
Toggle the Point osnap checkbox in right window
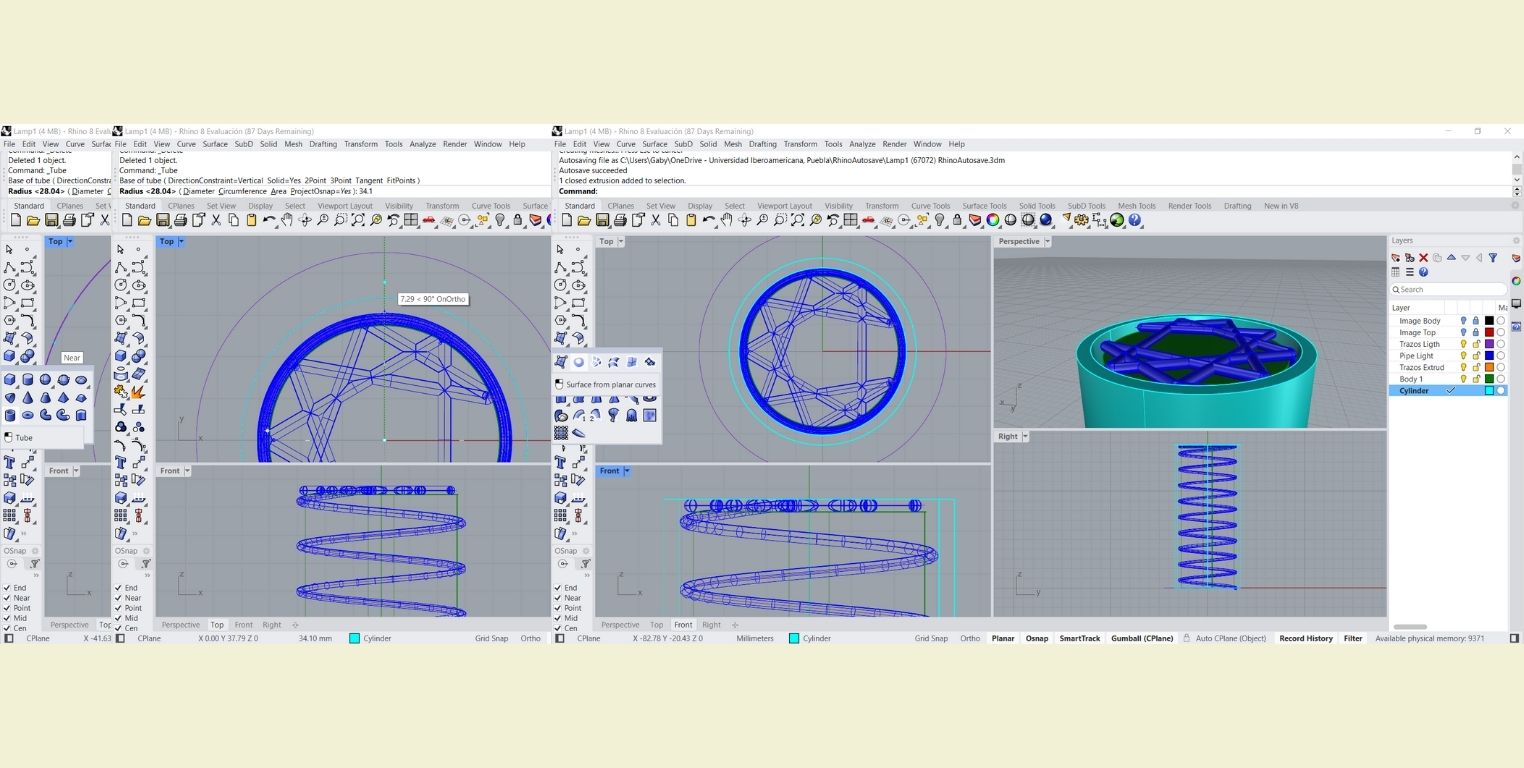tap(560, 608)
